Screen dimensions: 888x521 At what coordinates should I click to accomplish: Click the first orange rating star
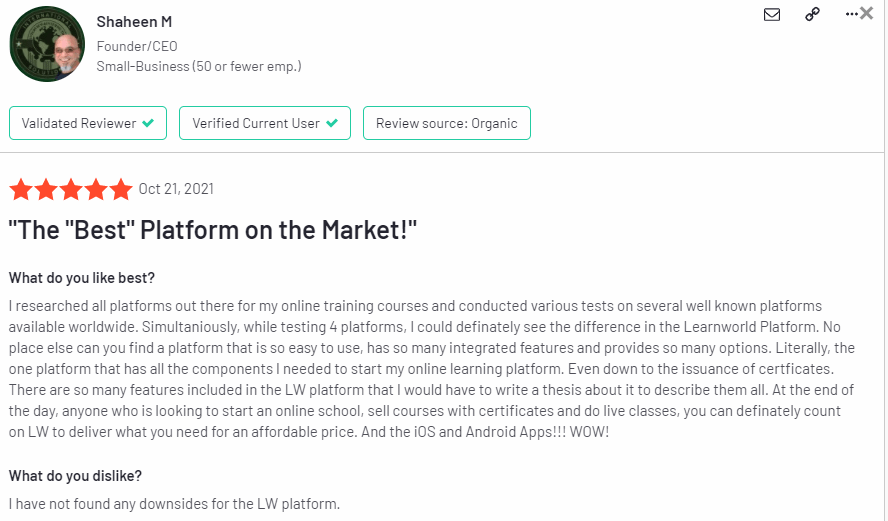pyautogui.click(x=21, y=189)
